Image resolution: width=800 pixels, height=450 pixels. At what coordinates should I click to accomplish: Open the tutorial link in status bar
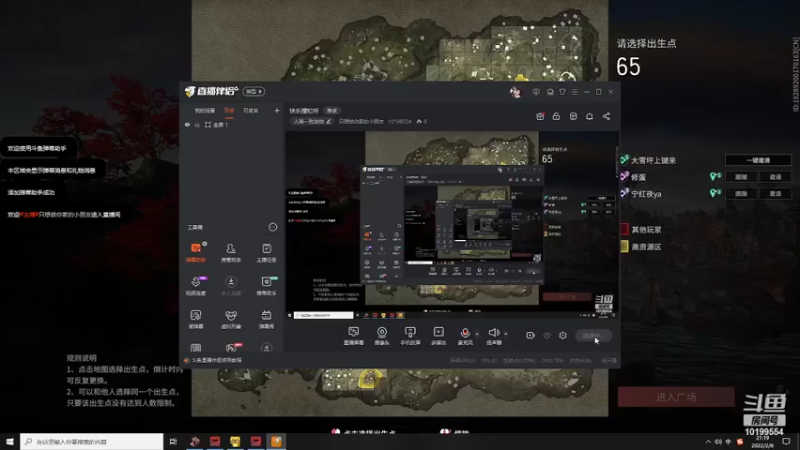[x=216, y=360]
